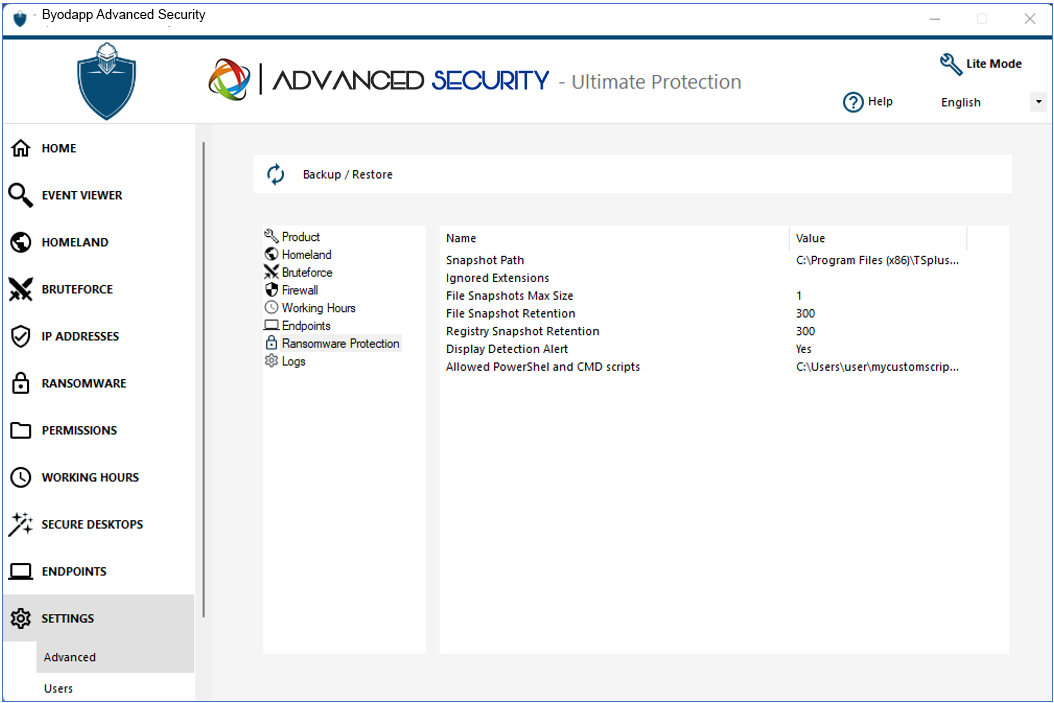Click the Firewall shield icon in the tree
The width and height of the screenshot is (1054, 703).
tap(272, 290)
